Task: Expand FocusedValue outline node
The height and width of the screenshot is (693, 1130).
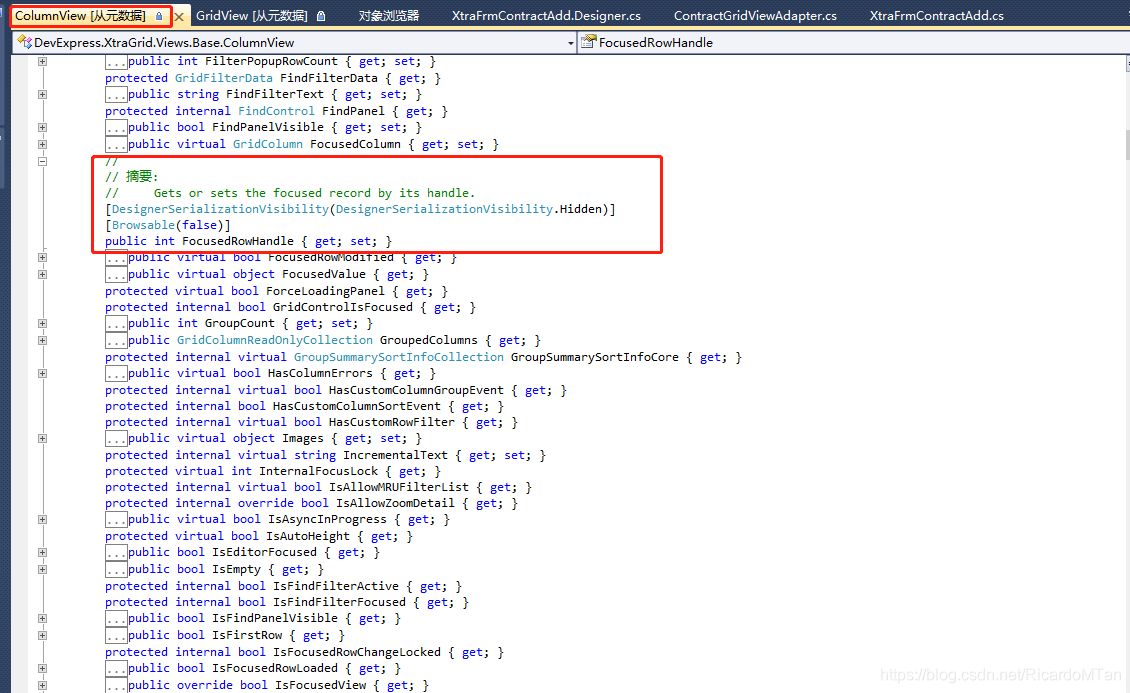Action: 43,274
